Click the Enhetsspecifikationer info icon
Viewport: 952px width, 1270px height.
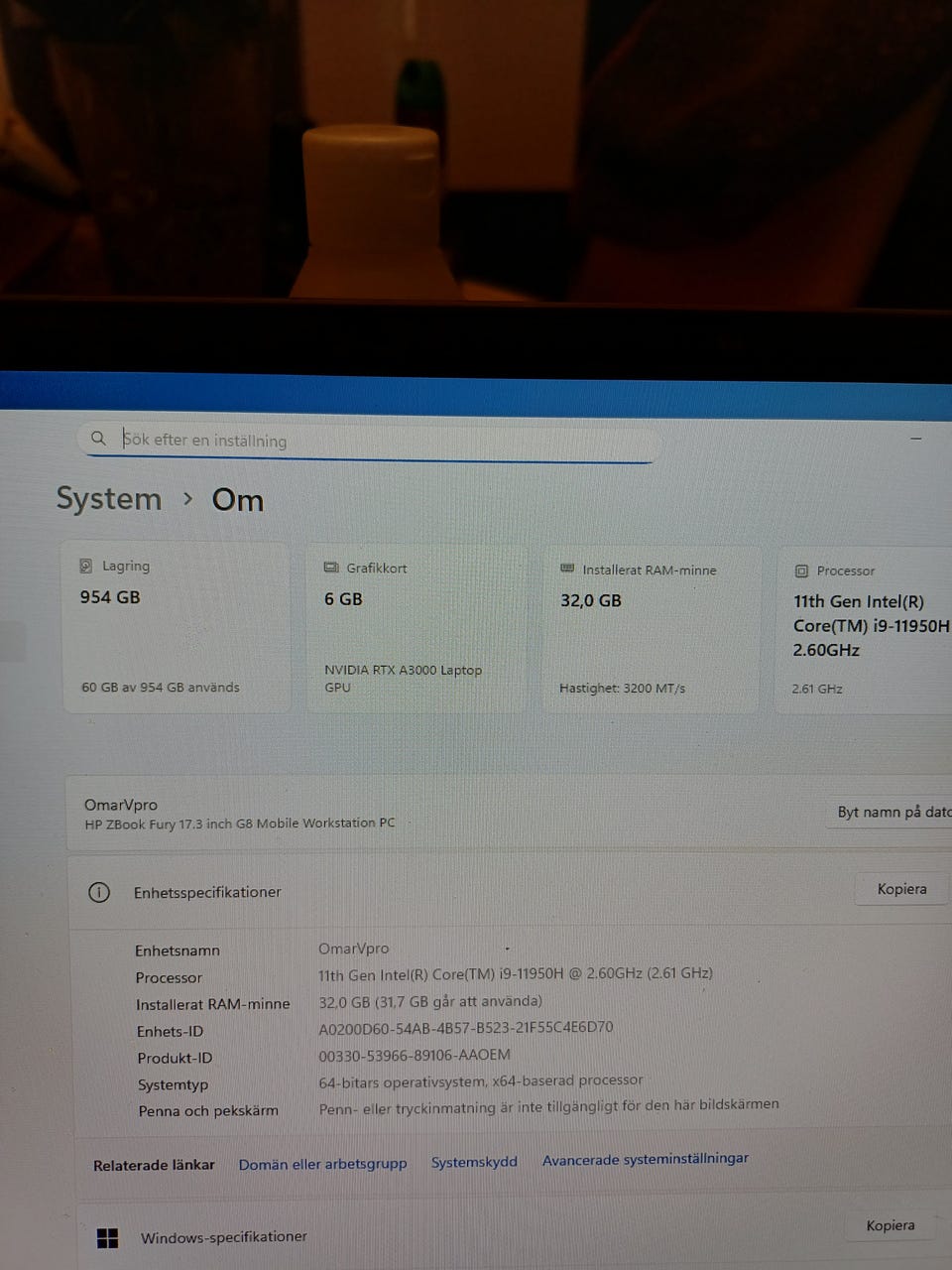99,892
